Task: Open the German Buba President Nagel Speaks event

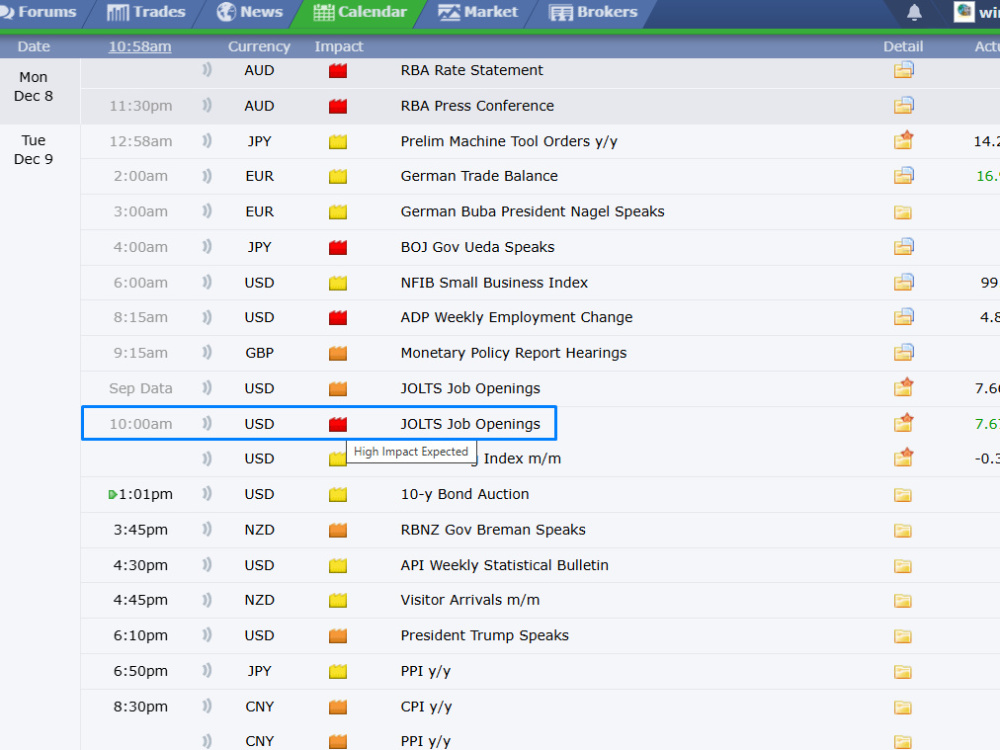Action: point(533,212)
